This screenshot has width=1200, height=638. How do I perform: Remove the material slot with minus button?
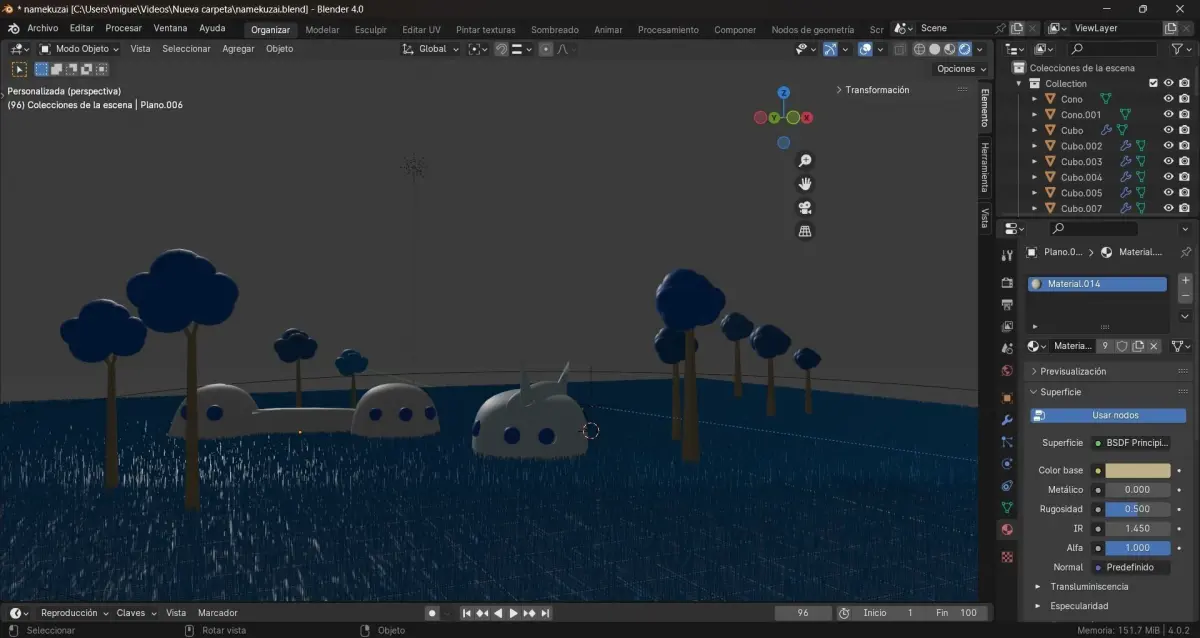tap(1185, 297)
